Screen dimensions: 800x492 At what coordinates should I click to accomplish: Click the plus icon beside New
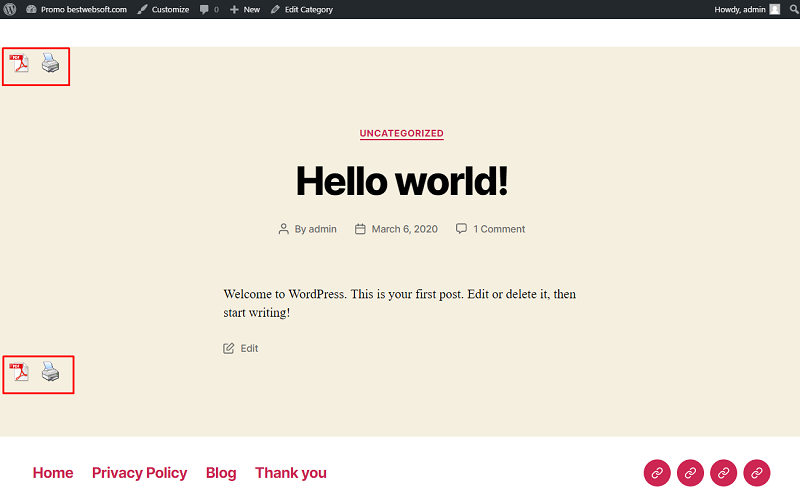pos(234,9)
